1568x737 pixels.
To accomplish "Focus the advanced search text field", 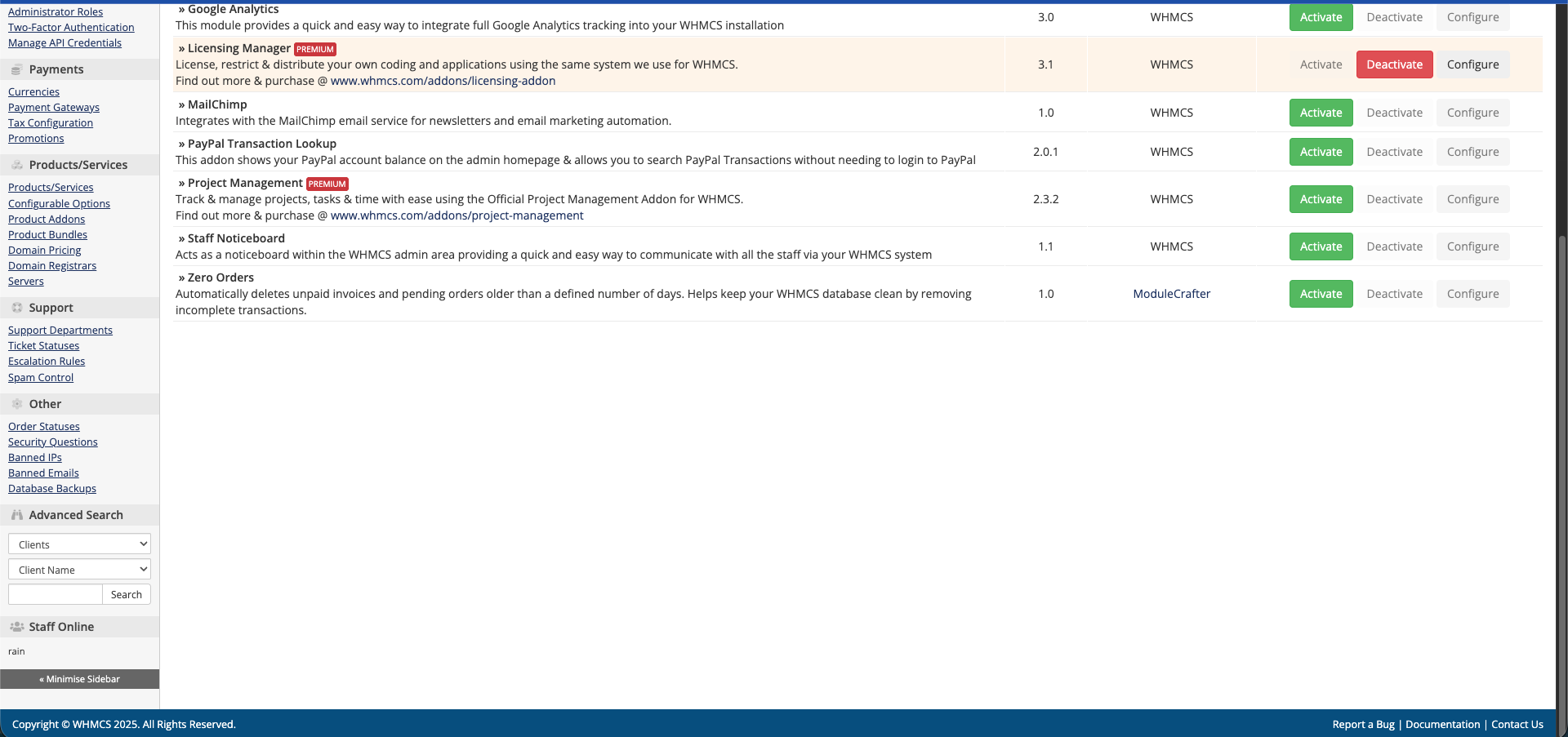I will click(55, 595).
